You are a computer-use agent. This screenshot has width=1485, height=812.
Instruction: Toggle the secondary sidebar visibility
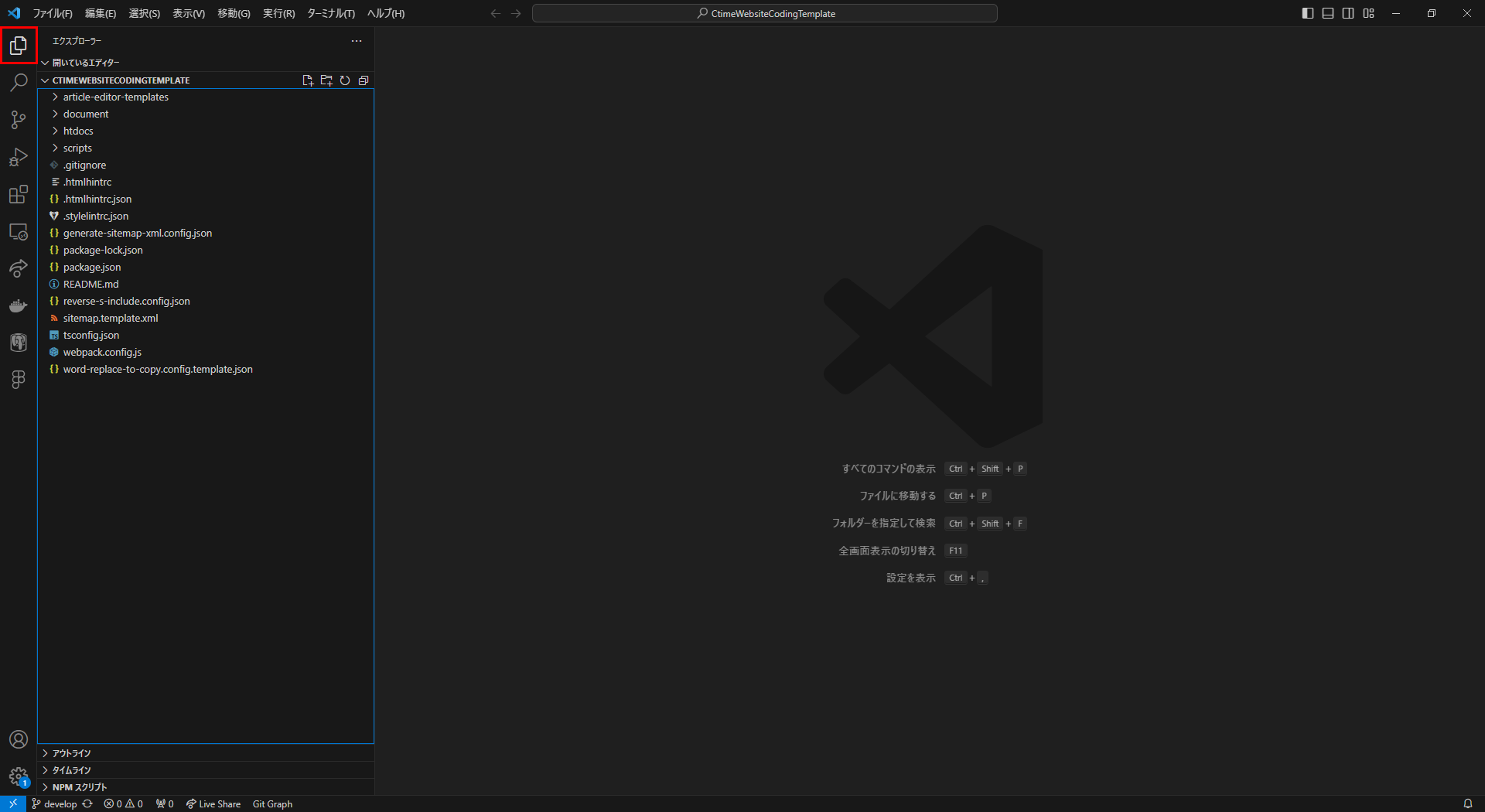pyautogui.click(x=1348, y=13)
